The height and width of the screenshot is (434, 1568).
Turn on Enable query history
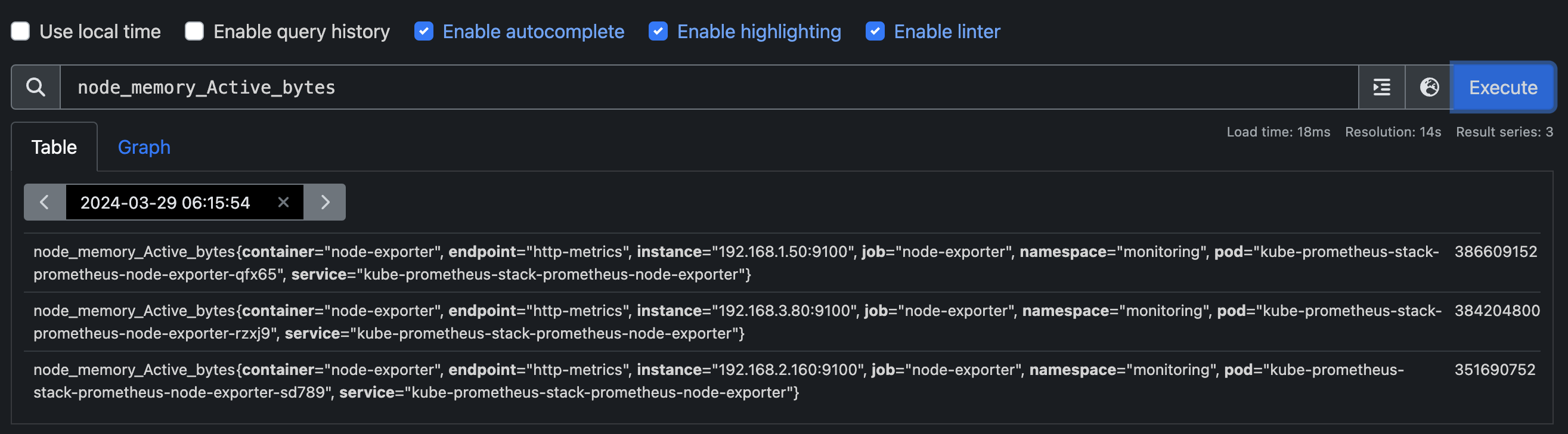tap(194, 31)
